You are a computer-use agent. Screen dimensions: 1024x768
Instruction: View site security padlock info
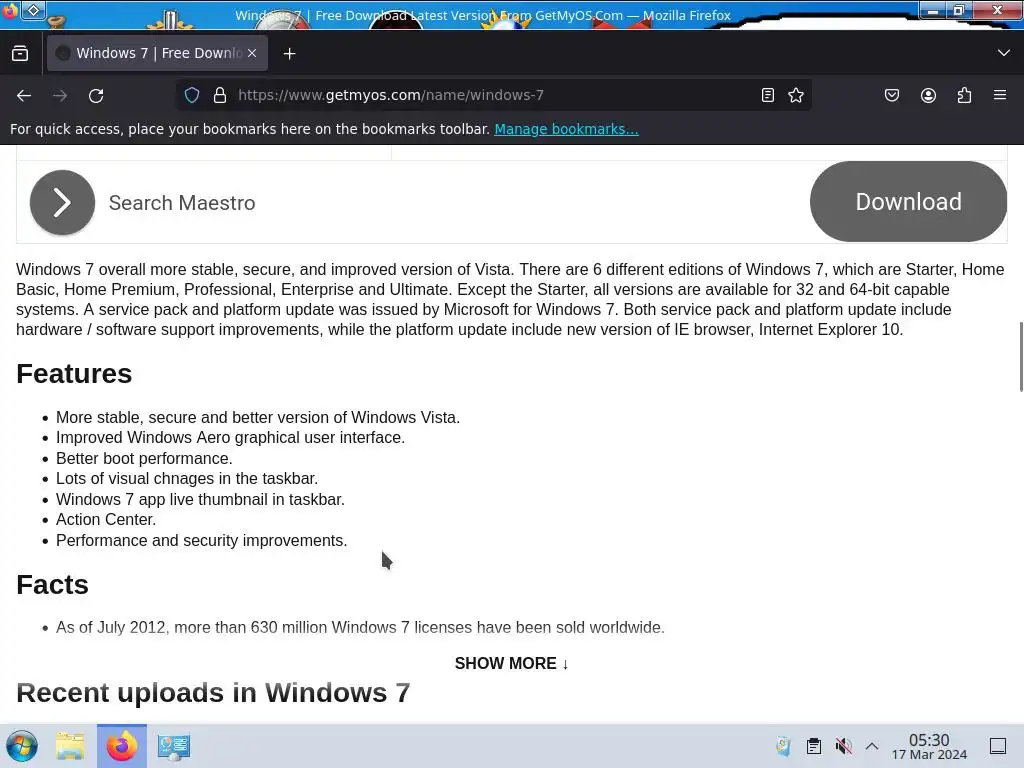click(220, 95)
